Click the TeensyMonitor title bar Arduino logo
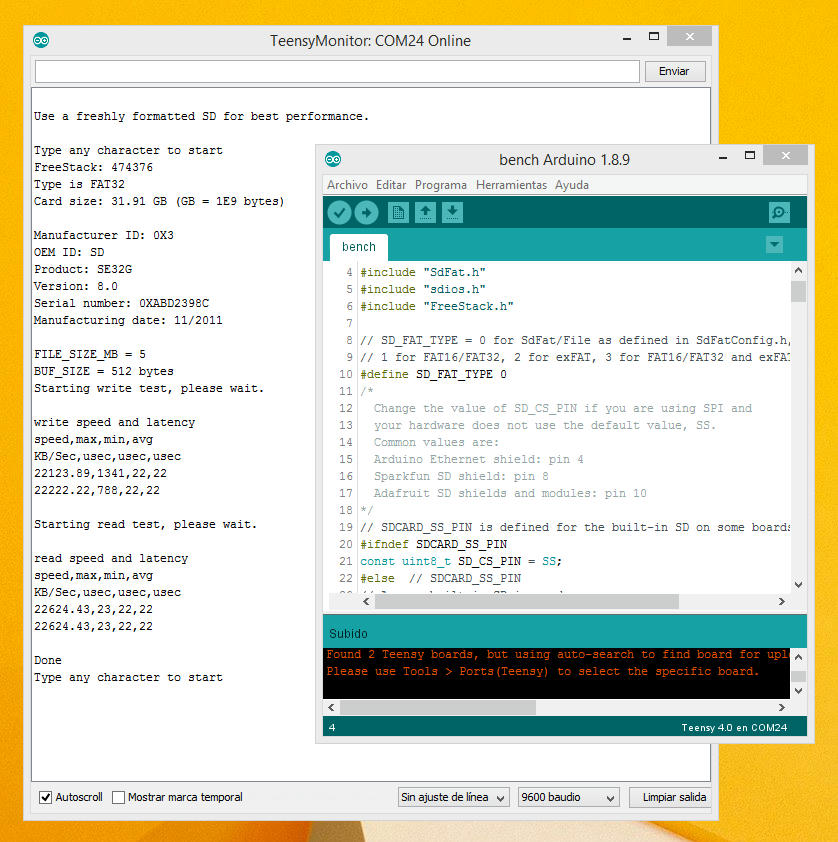The image size is (838, 842). coord(41,40)
